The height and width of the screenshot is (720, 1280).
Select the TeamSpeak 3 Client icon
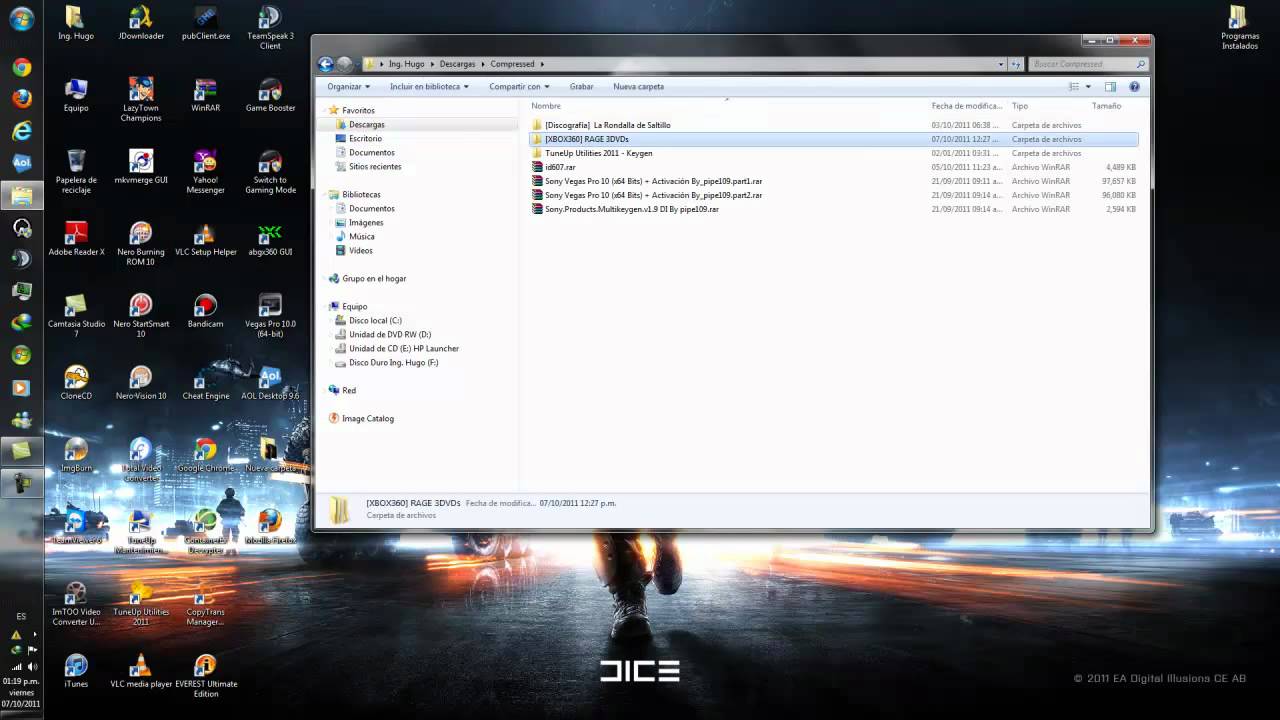pyautogui.click(x=270, y=26)
